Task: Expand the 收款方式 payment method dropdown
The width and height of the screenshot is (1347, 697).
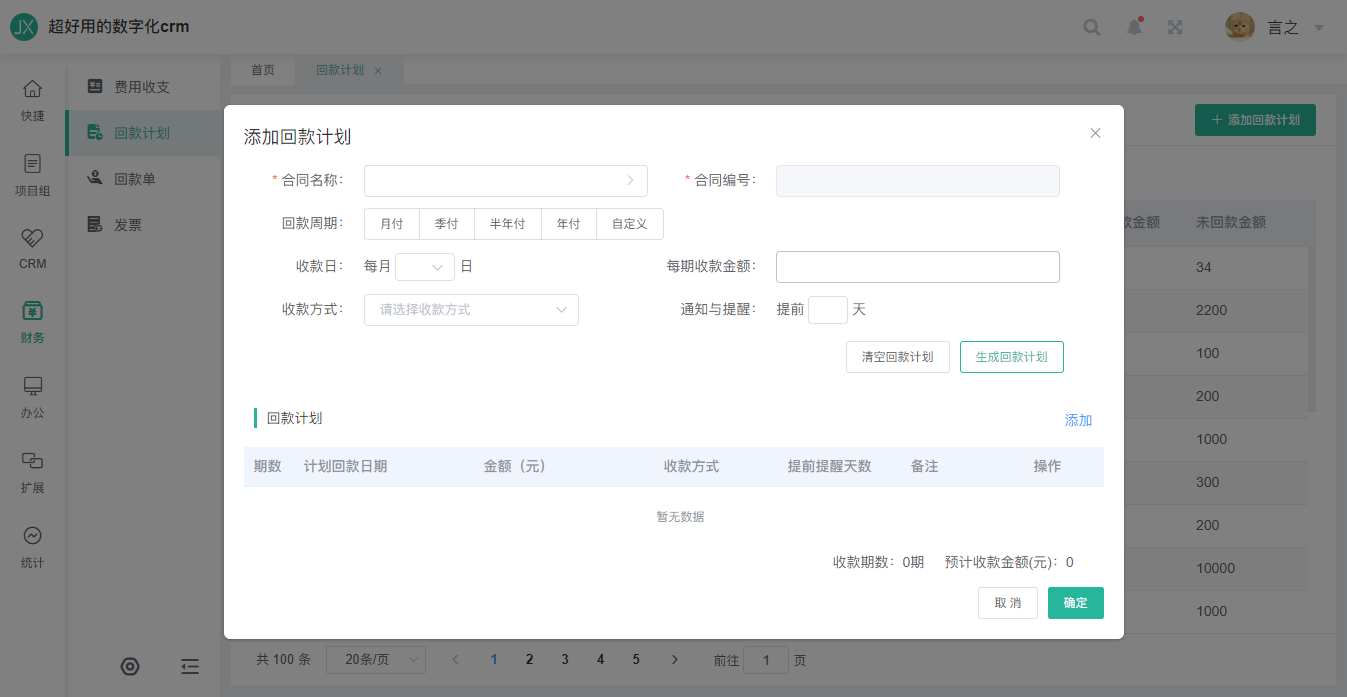Action: tap(471, 310)
